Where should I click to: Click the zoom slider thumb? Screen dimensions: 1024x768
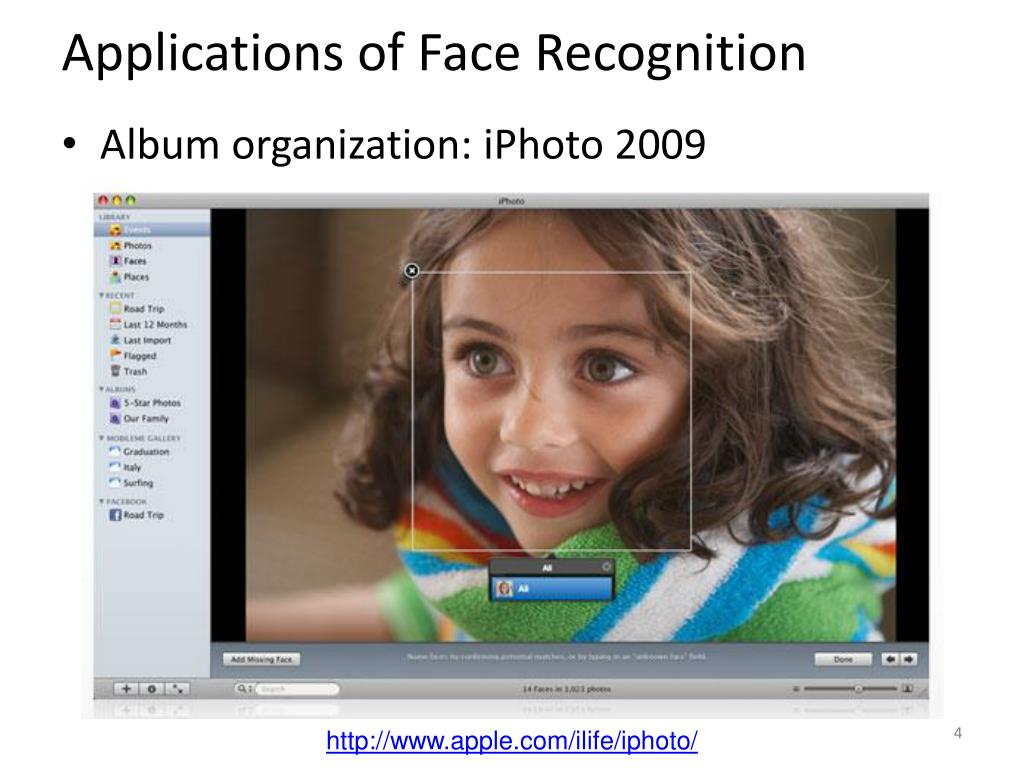pos(858,688)
